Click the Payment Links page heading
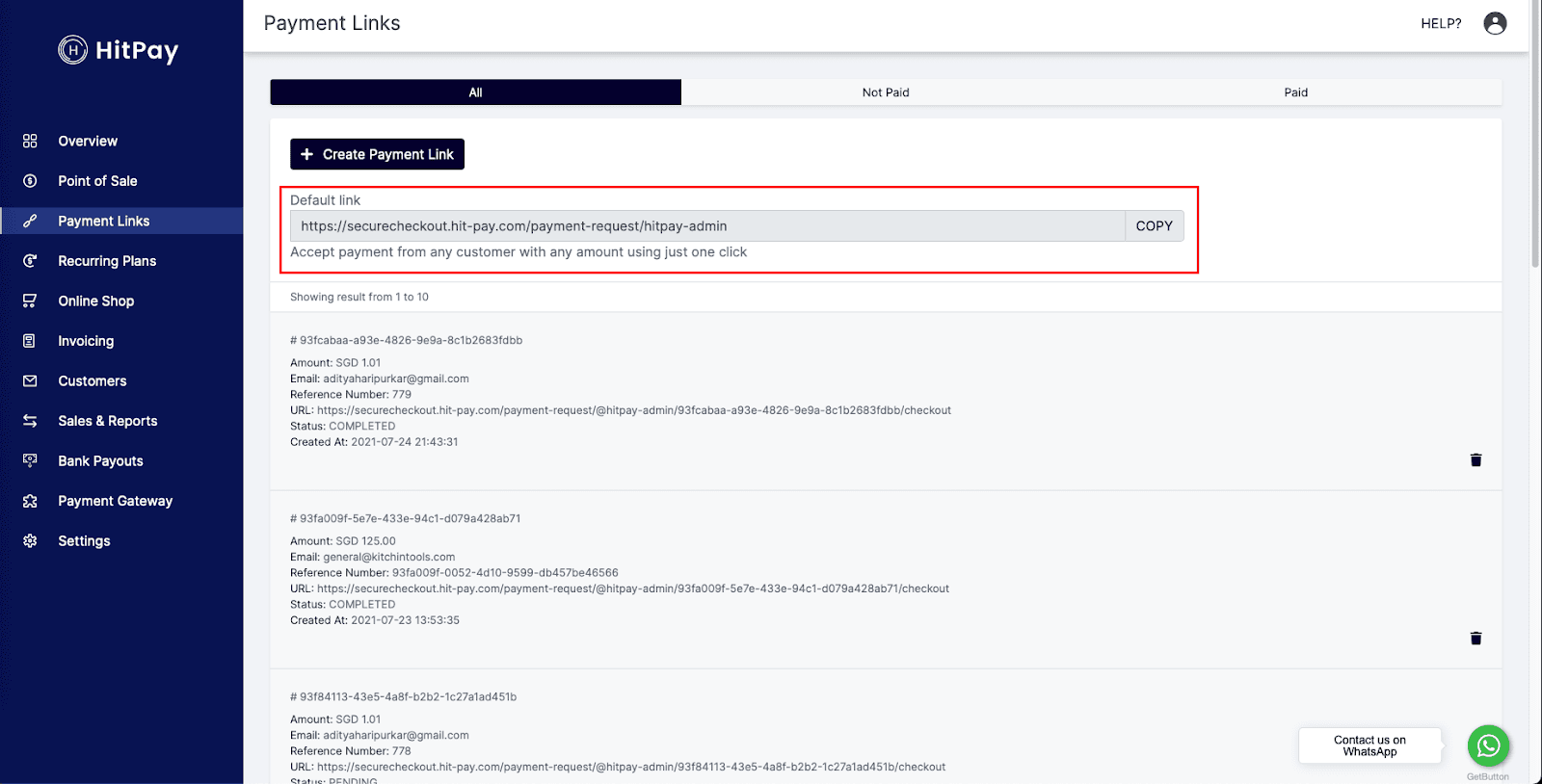Screen dimensions: 1542x784 332,23
